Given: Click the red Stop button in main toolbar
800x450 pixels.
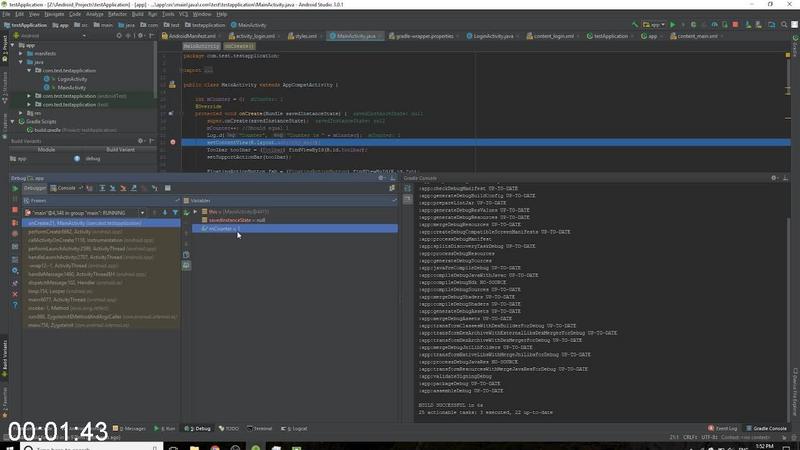Looking at the screenshot, I should [735, 24].
